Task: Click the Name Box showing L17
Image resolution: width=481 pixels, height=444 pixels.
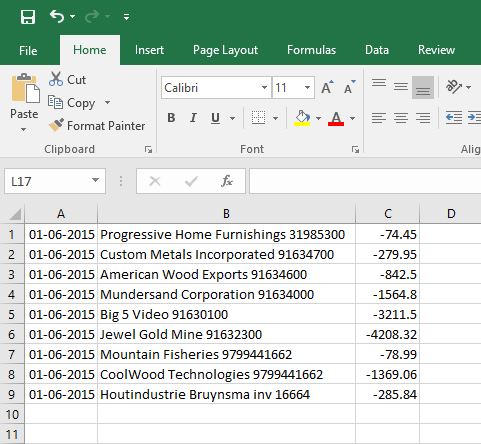Action: 47,181
